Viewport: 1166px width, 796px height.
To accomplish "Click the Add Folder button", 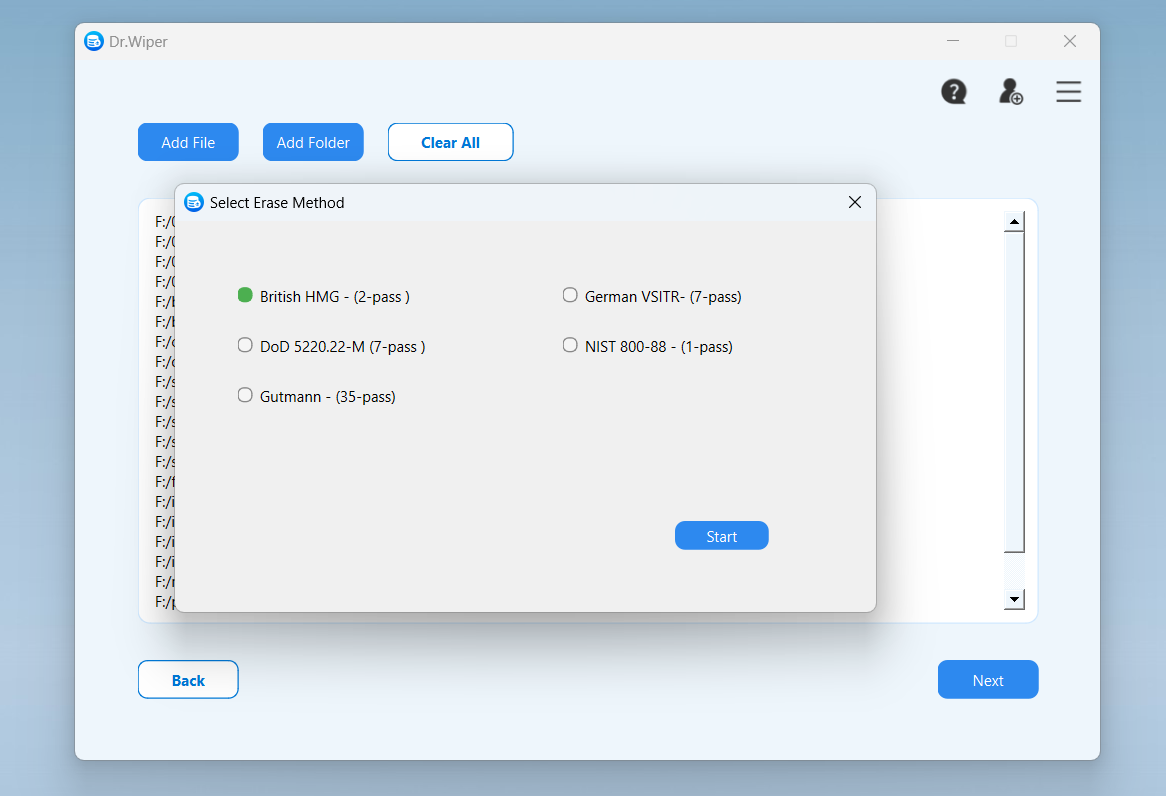I will click(313, 142).
